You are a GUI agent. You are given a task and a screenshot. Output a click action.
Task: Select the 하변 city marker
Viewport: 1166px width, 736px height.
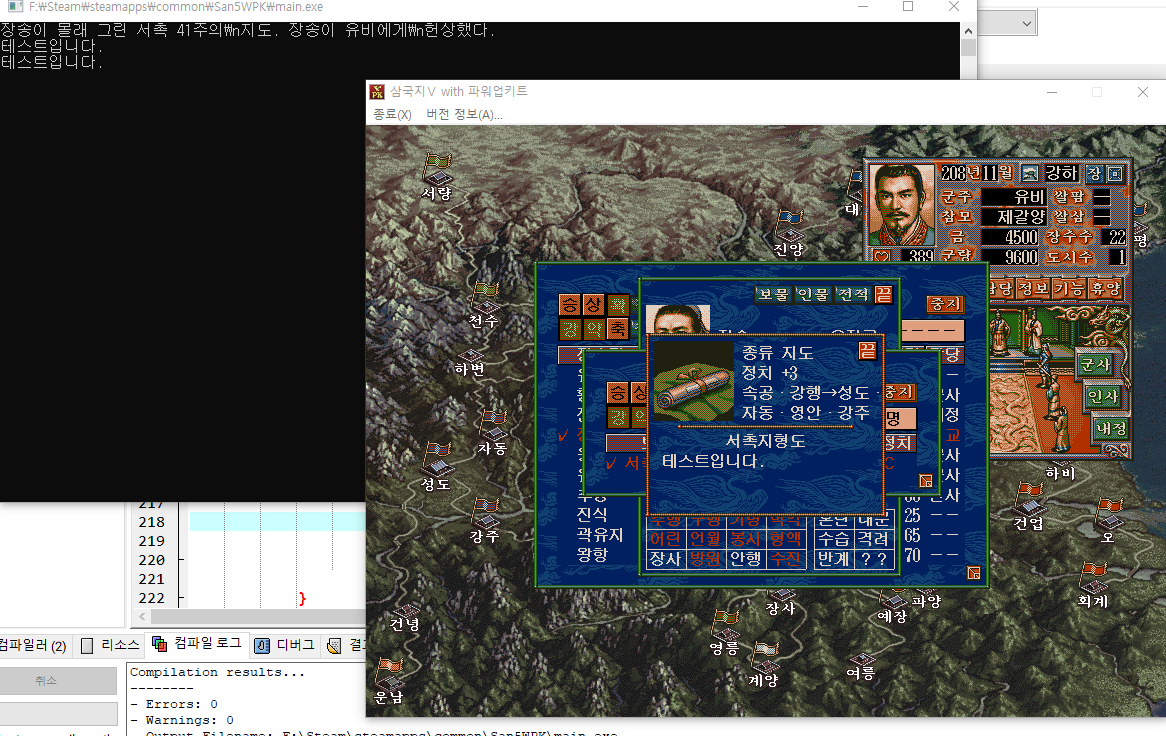pyautogui.click(x=471, y=357)
